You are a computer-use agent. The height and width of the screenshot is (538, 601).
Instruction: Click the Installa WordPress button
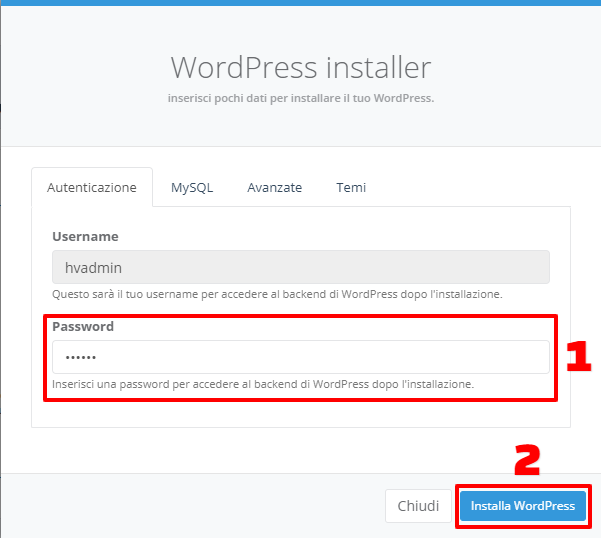pos(523,506)
